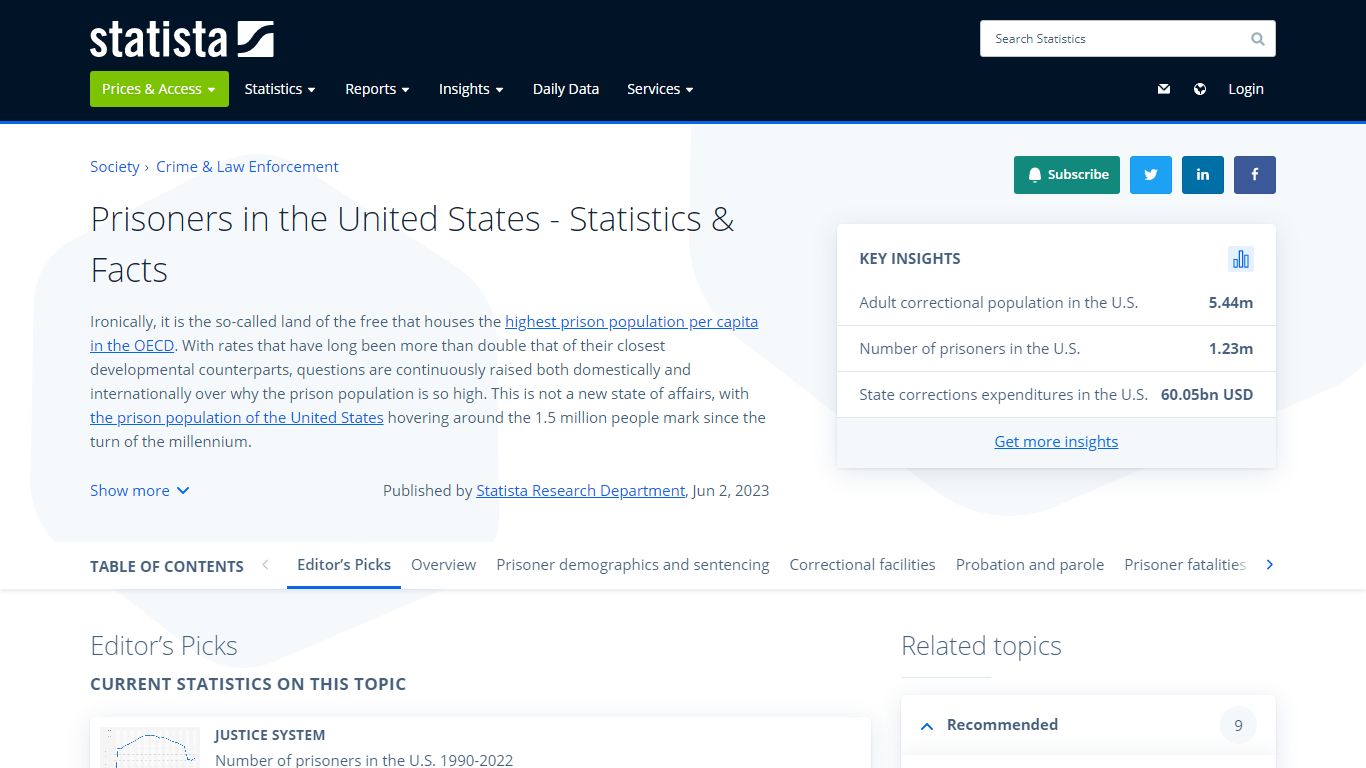Collapse the Recommended related topics
The image size is (1366, 768).
(x=927, y=726)
